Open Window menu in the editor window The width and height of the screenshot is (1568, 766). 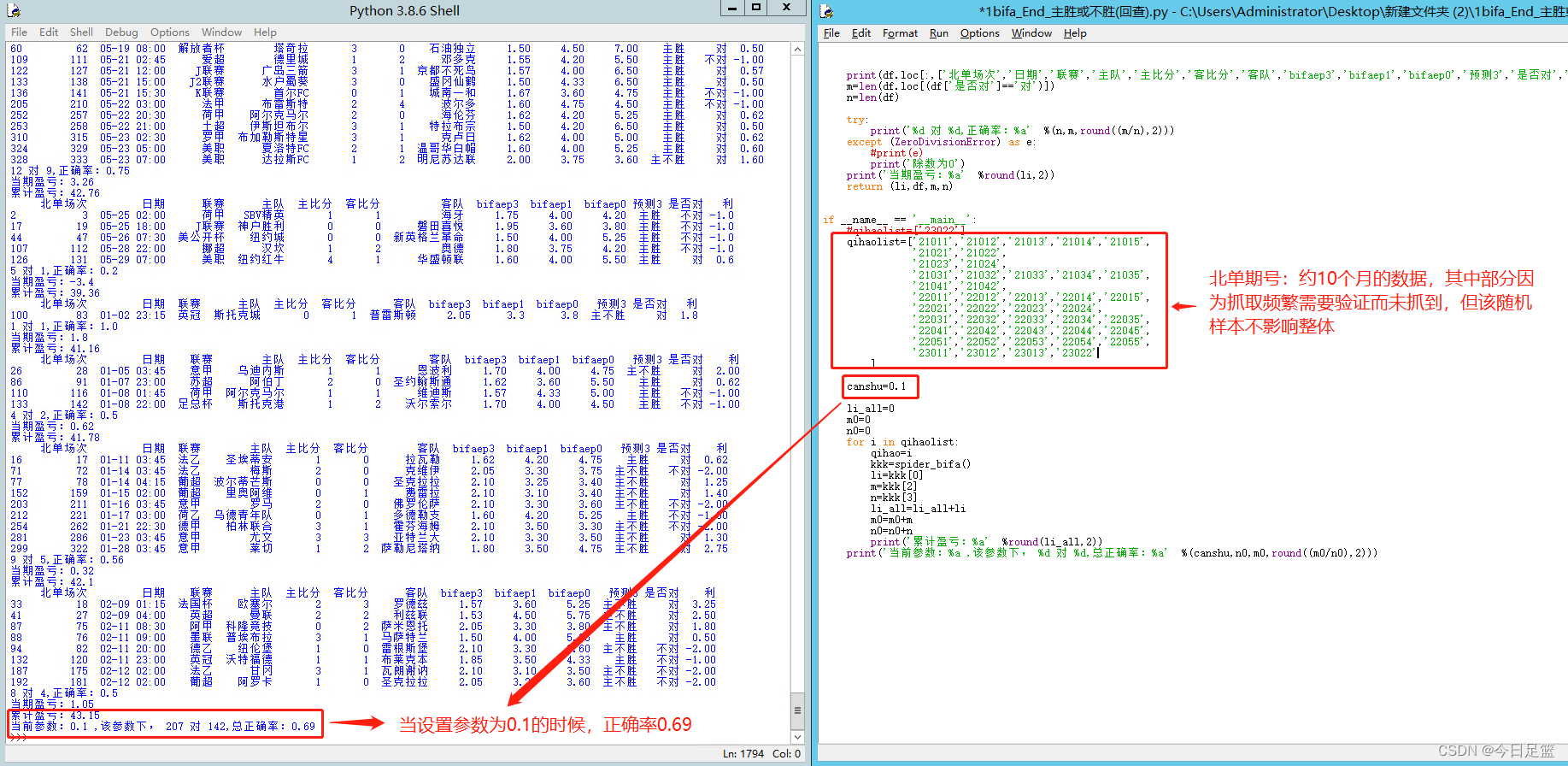(1031, 33)
